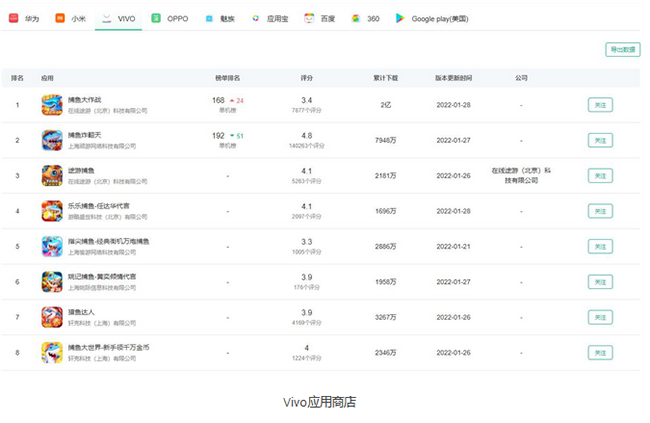650x423 pixels.
Task: Click 关注 for 捕鱼大作战
Action: pyautogui.click(x=600, y=105)
